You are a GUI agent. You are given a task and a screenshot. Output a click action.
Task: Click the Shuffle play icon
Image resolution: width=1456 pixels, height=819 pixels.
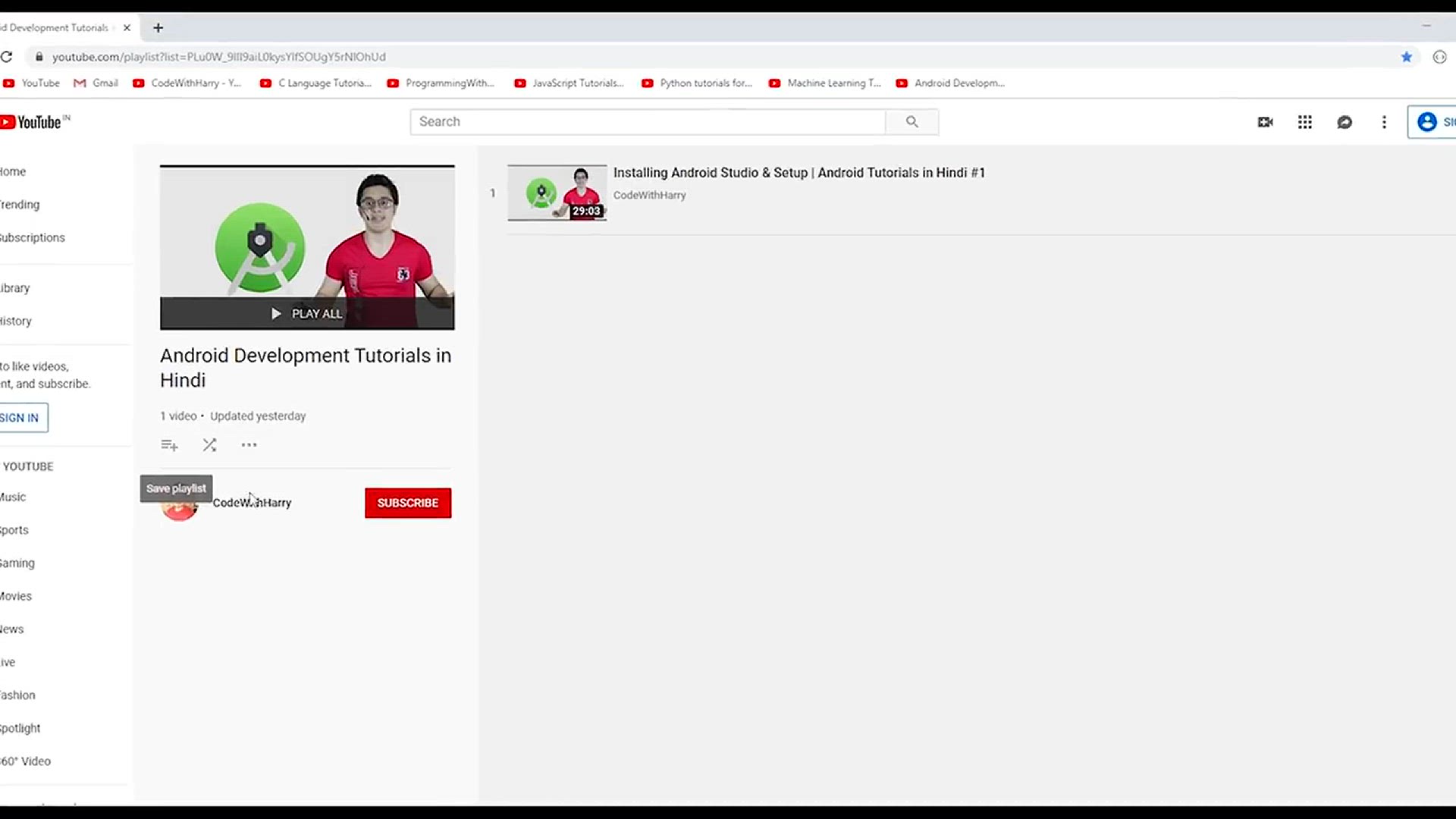[209, 445]
